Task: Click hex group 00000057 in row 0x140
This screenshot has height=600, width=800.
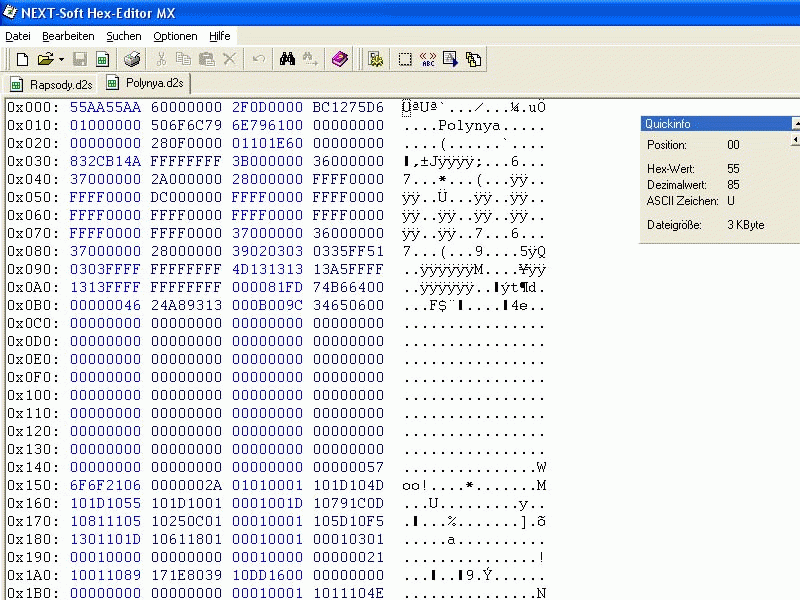Action: [x=348, y=467]
